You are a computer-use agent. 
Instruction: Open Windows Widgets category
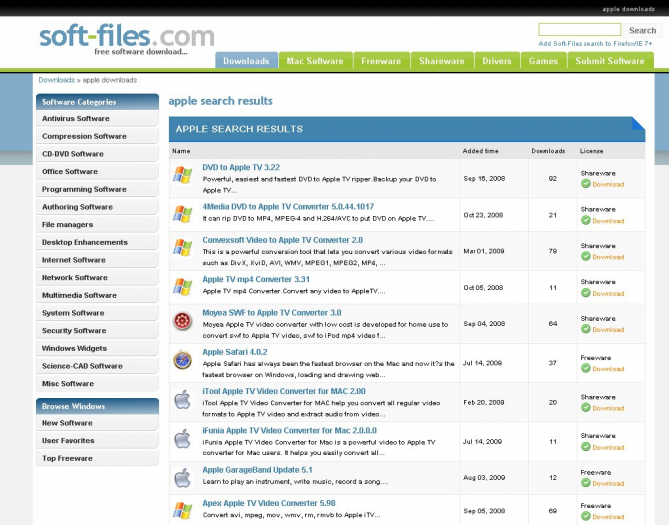[97, 348]
